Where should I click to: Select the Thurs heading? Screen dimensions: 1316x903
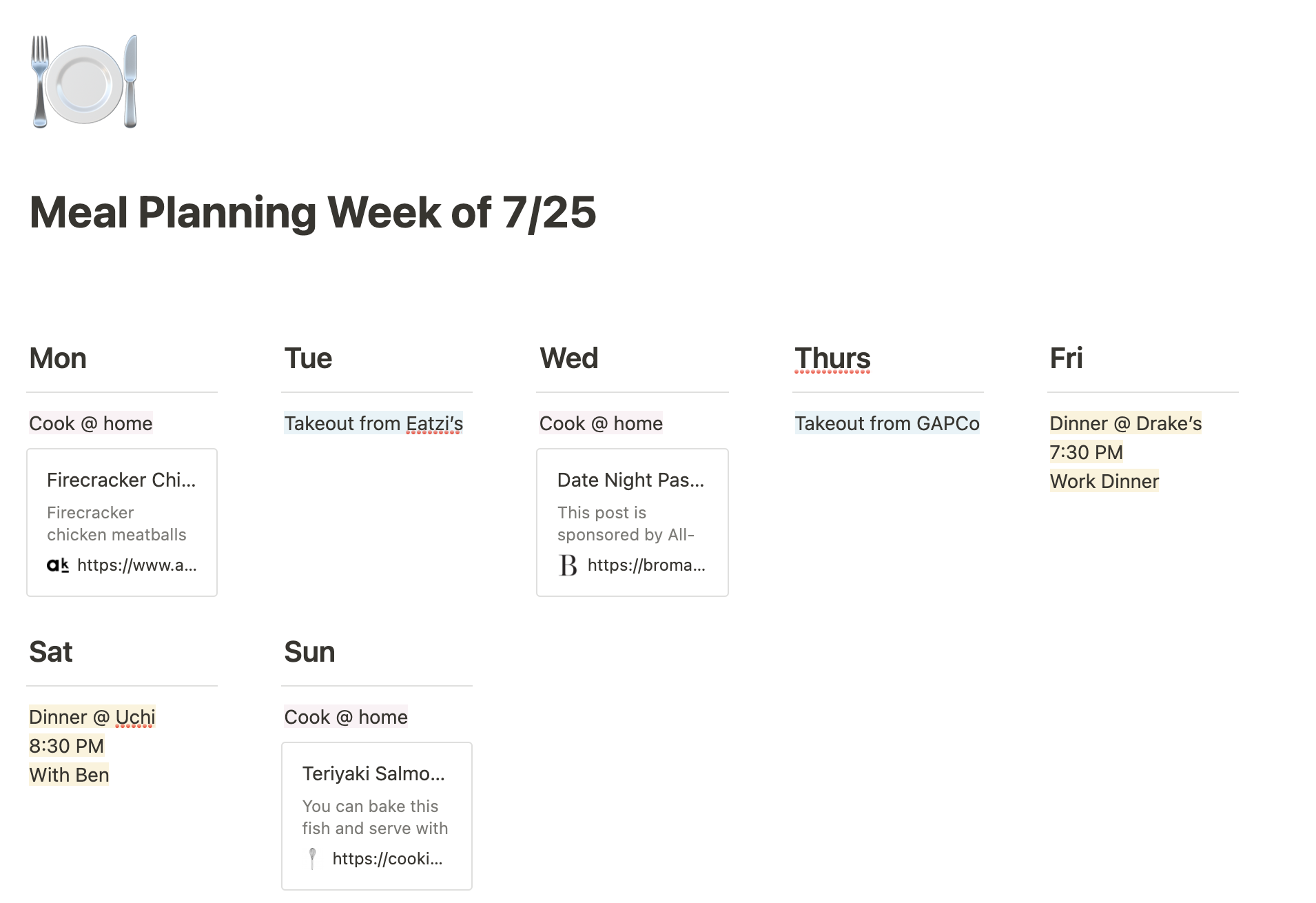832,358
